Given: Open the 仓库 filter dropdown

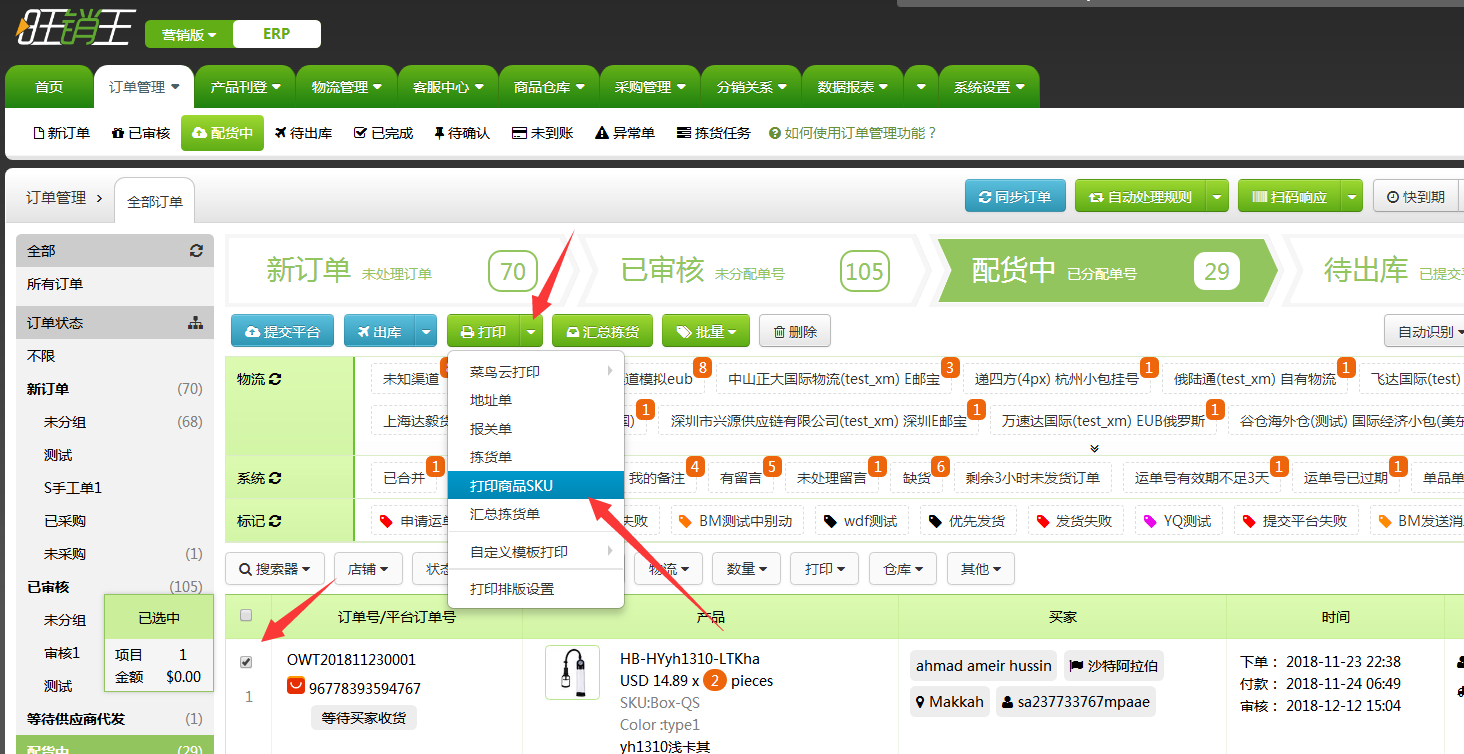Looking at the screenshot, I should point(903,569).
